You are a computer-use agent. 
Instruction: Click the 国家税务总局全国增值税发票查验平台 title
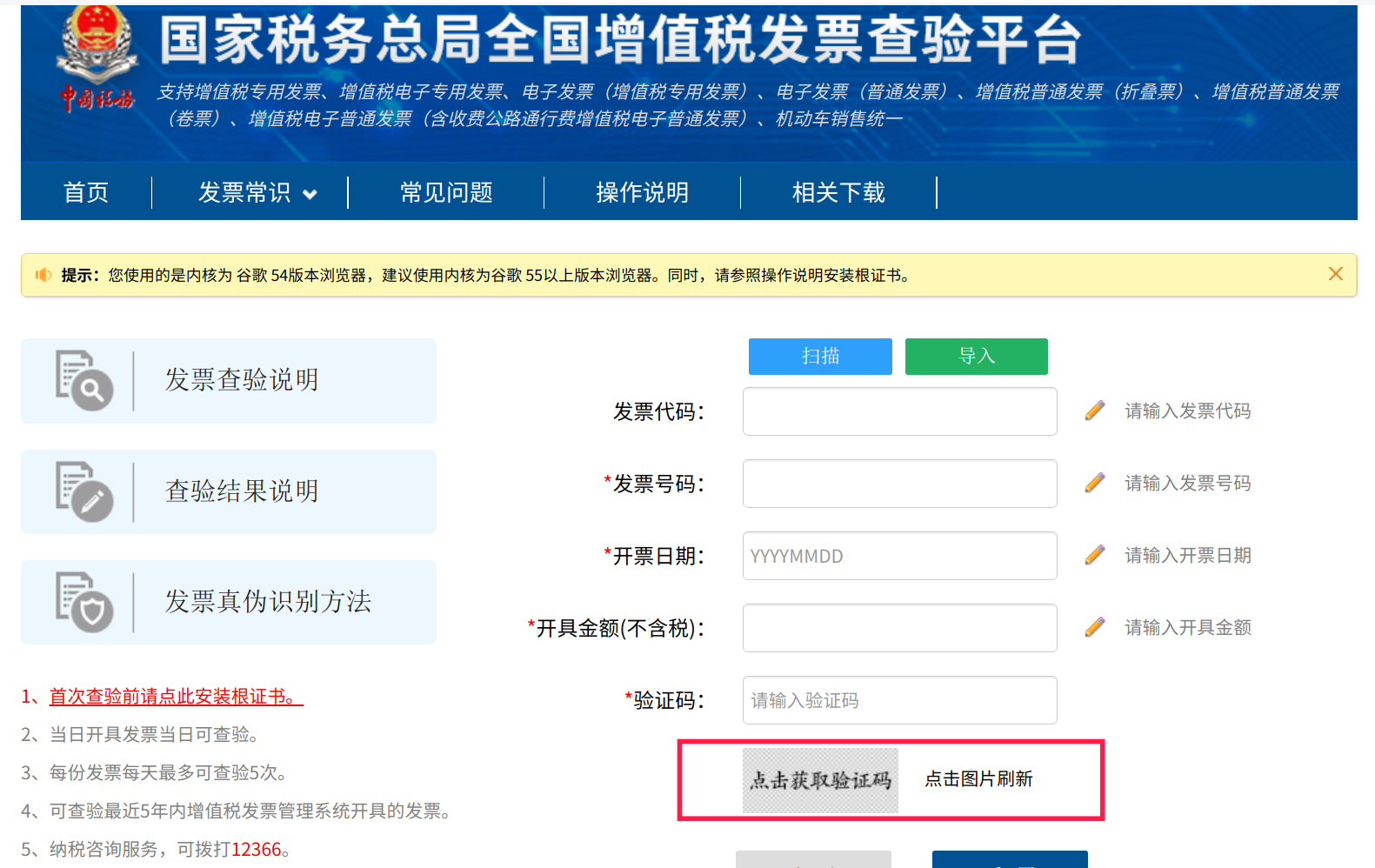[x=620, y=39]
